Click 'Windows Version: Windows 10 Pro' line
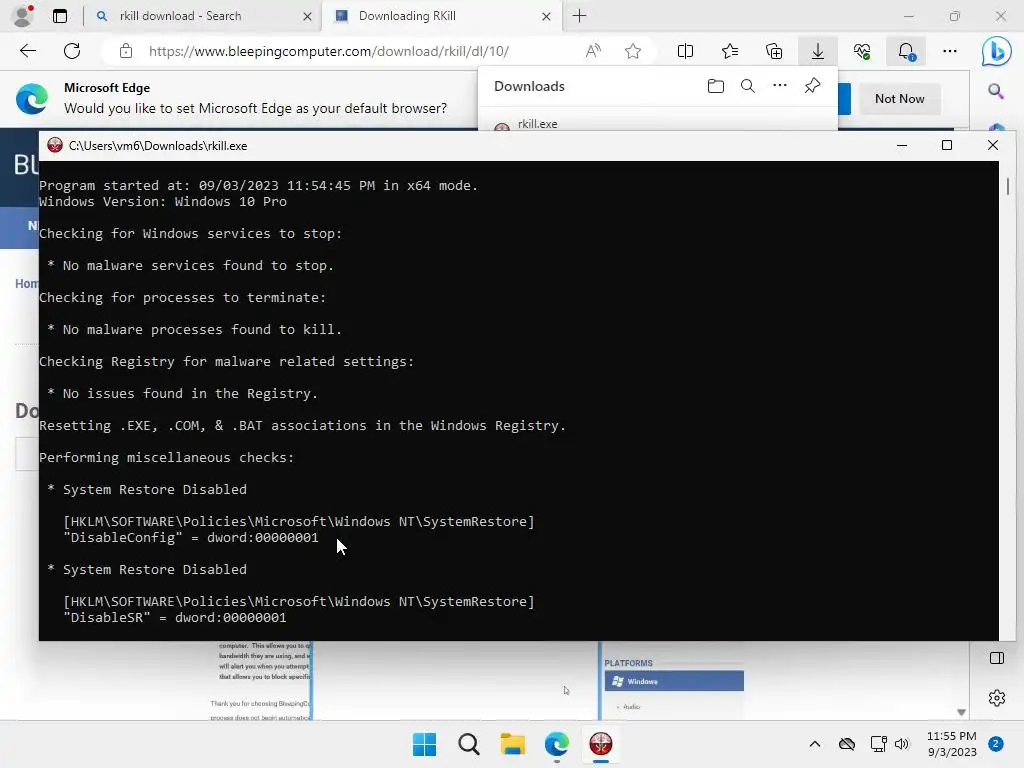Viewport: 1024px width, 768px height. click(x=163, y=201)
